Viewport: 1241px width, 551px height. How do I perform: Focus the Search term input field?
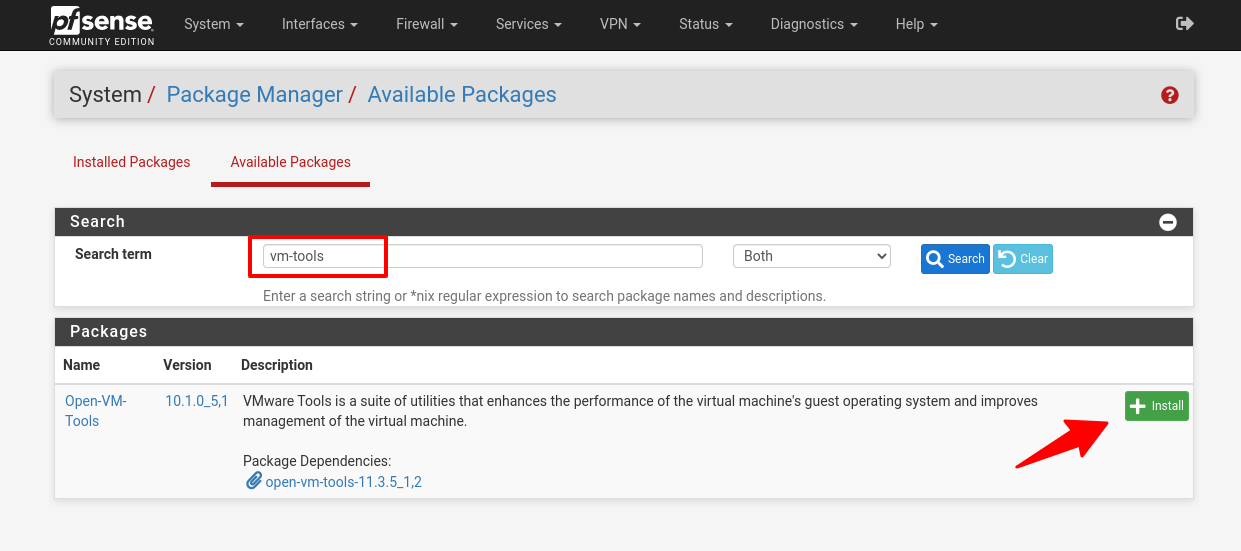tap(483, 256)
